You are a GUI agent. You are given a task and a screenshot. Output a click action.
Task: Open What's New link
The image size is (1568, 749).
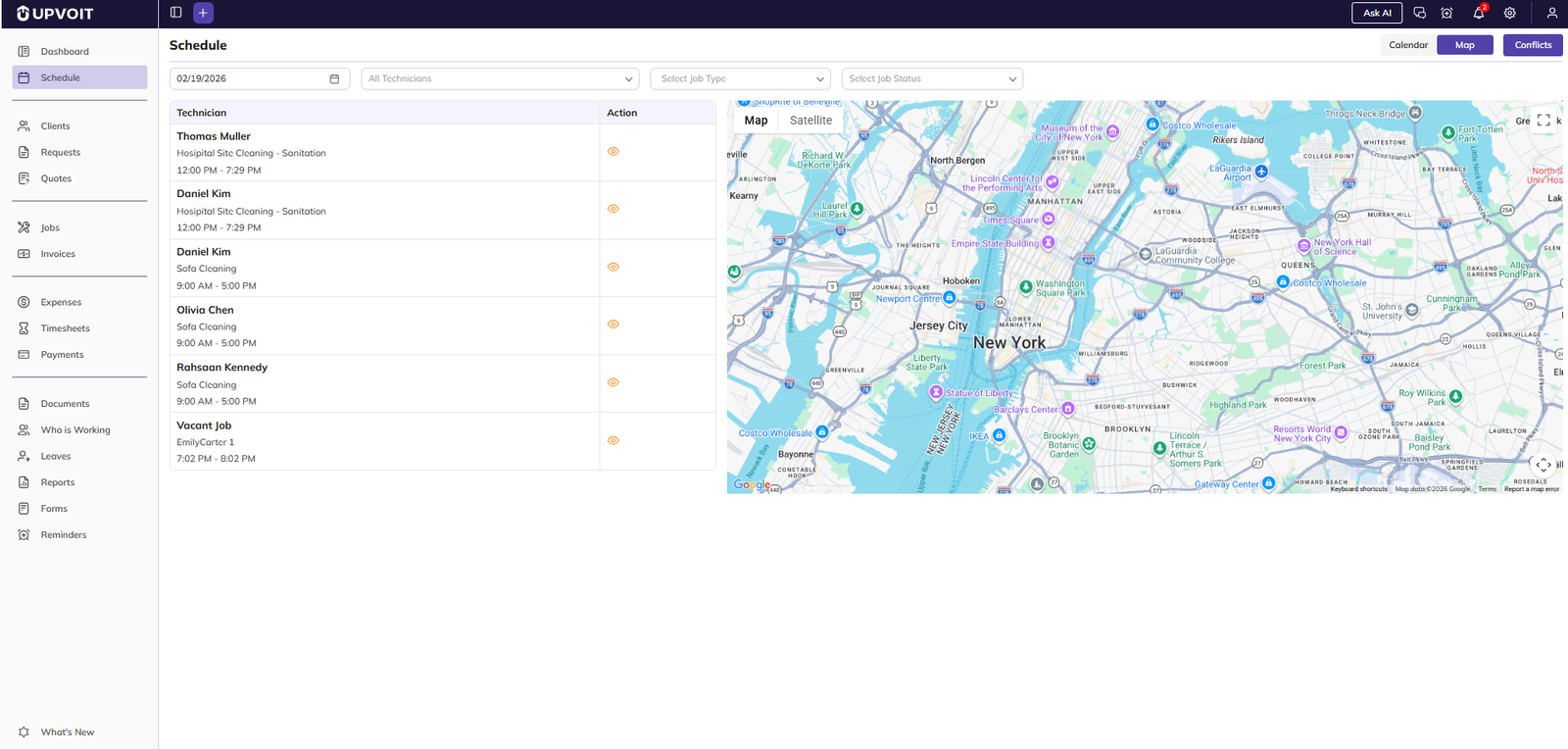click(x=68, y=732)
